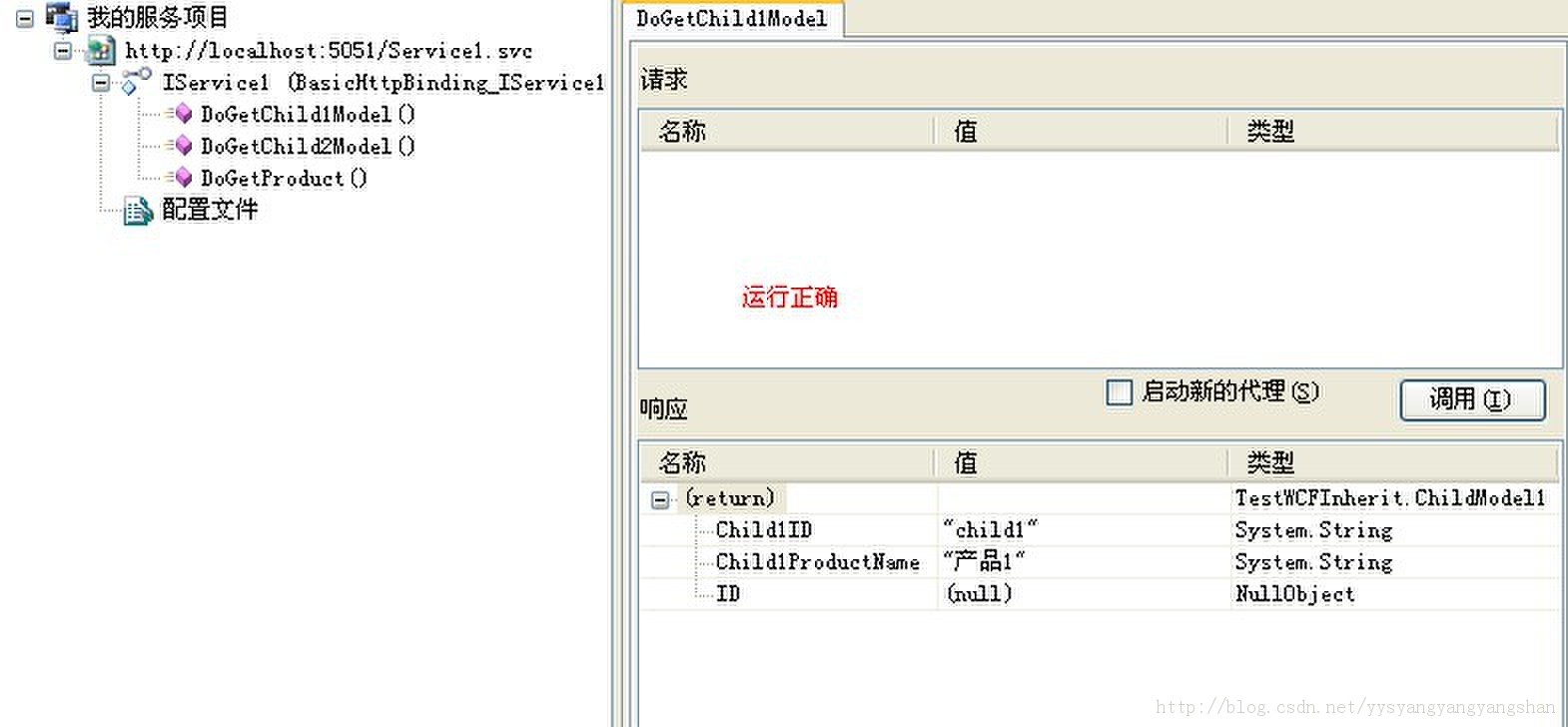The height and width of the screenshot is (727, 1568).
Task: Switch to the DoGetChild1Model tab
Action: coord(732,18)
